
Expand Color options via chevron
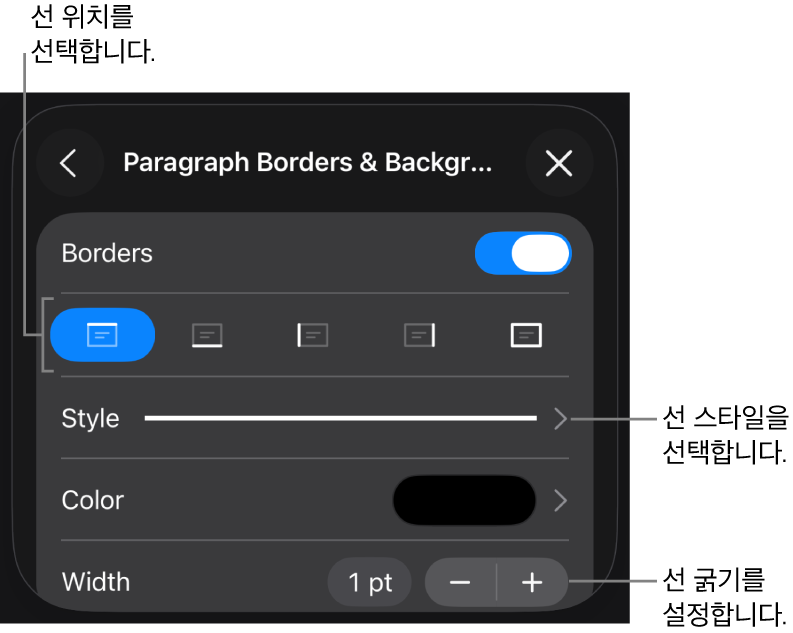point(560,501)
